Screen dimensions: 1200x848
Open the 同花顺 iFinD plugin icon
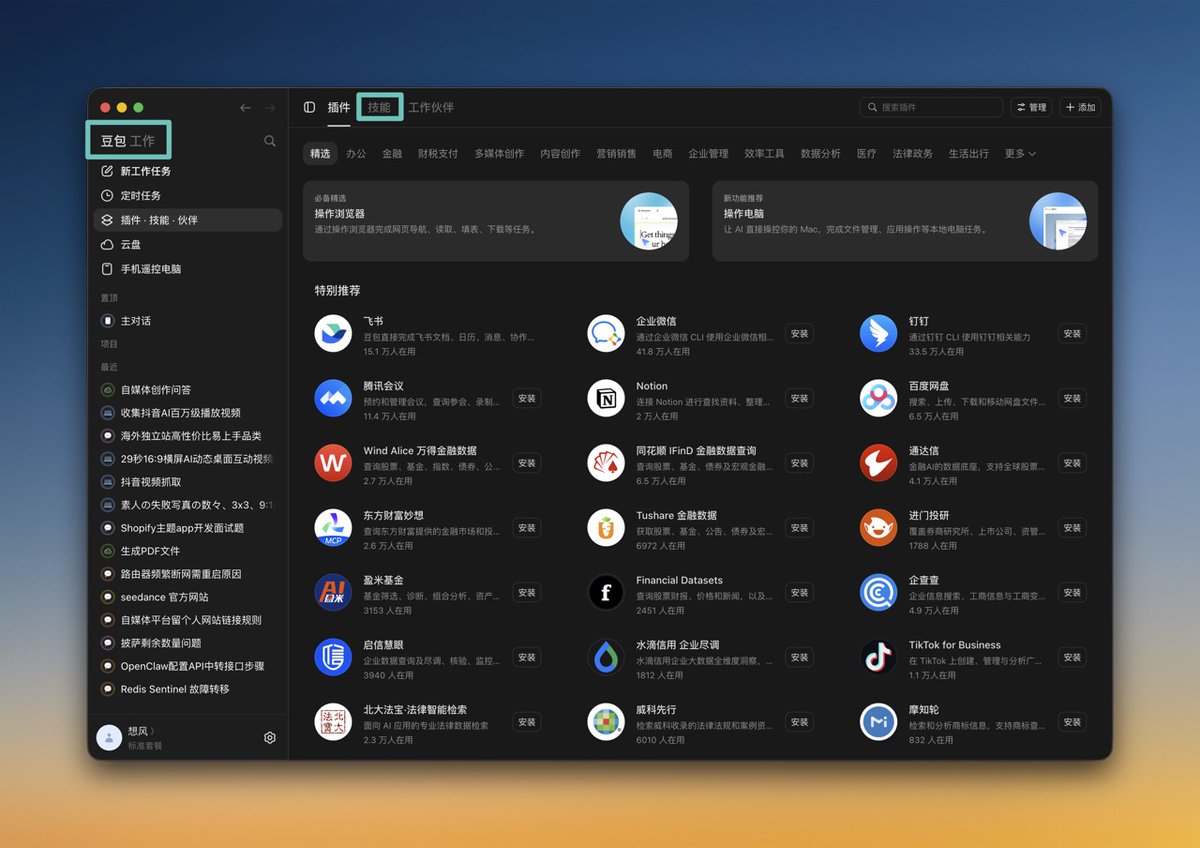coord(606,463)
